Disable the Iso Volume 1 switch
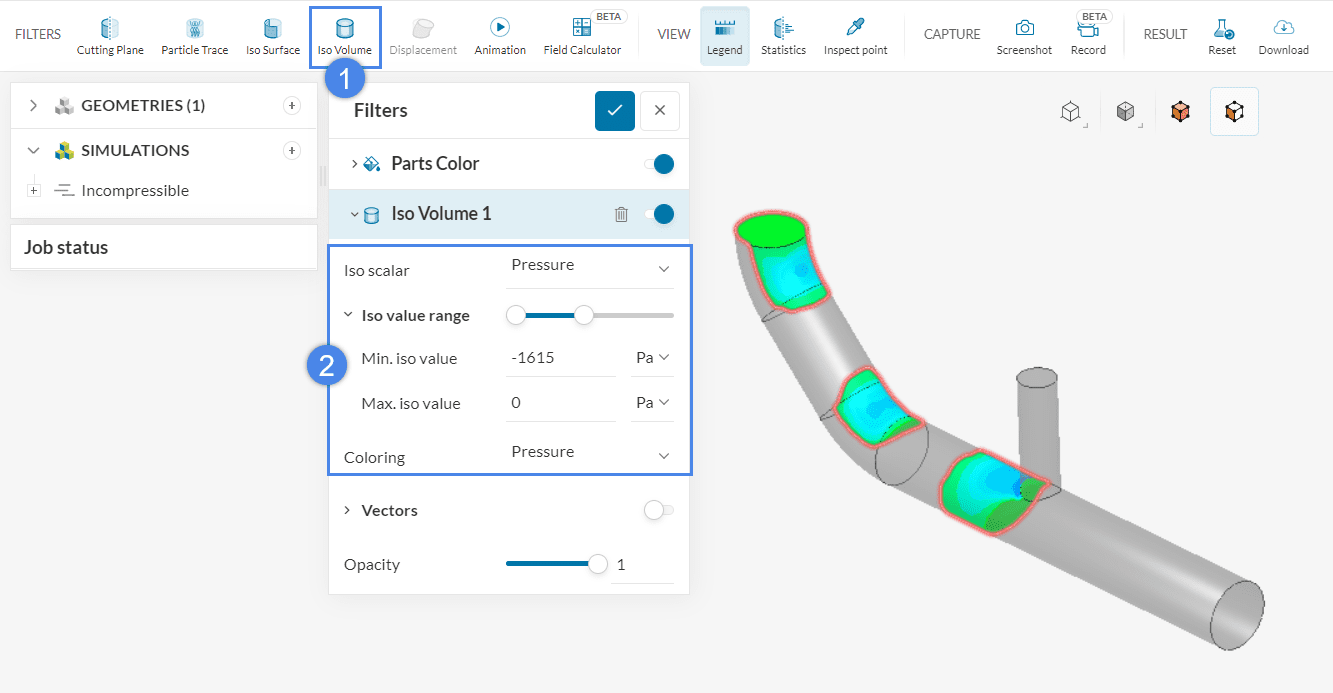 pos(659,214)
